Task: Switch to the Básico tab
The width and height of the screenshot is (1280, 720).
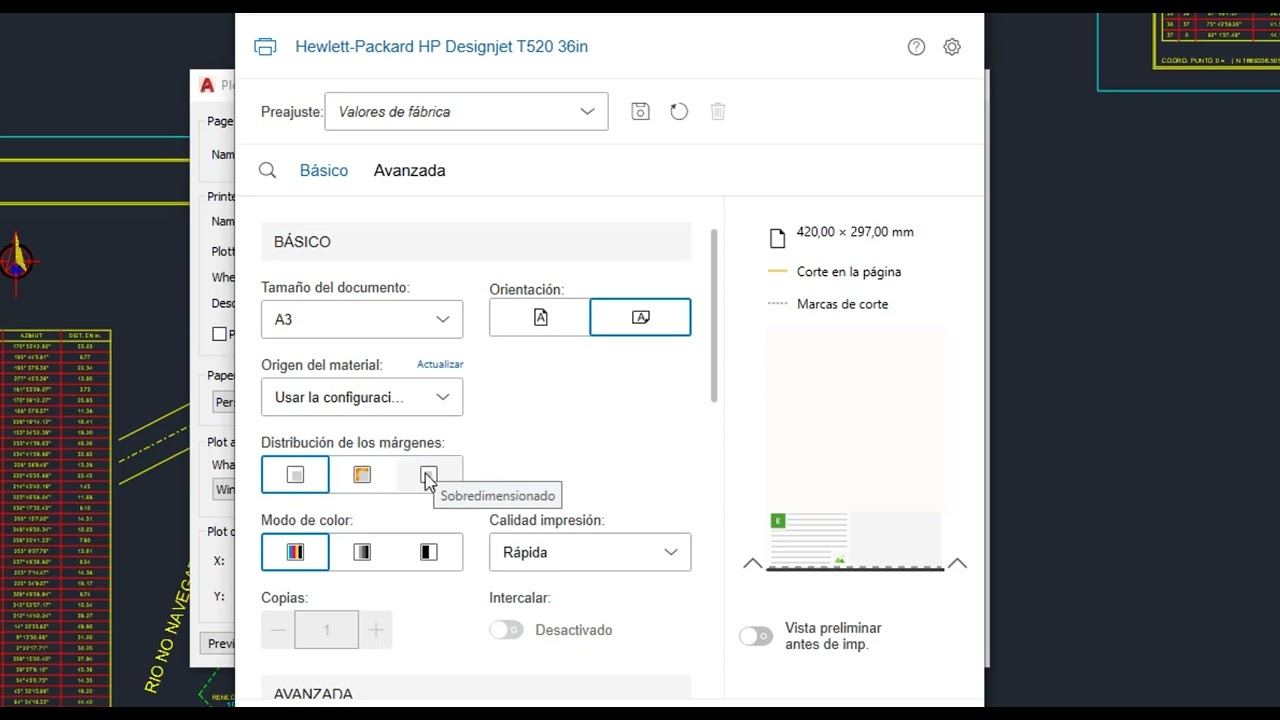Action: pos(324,171)
